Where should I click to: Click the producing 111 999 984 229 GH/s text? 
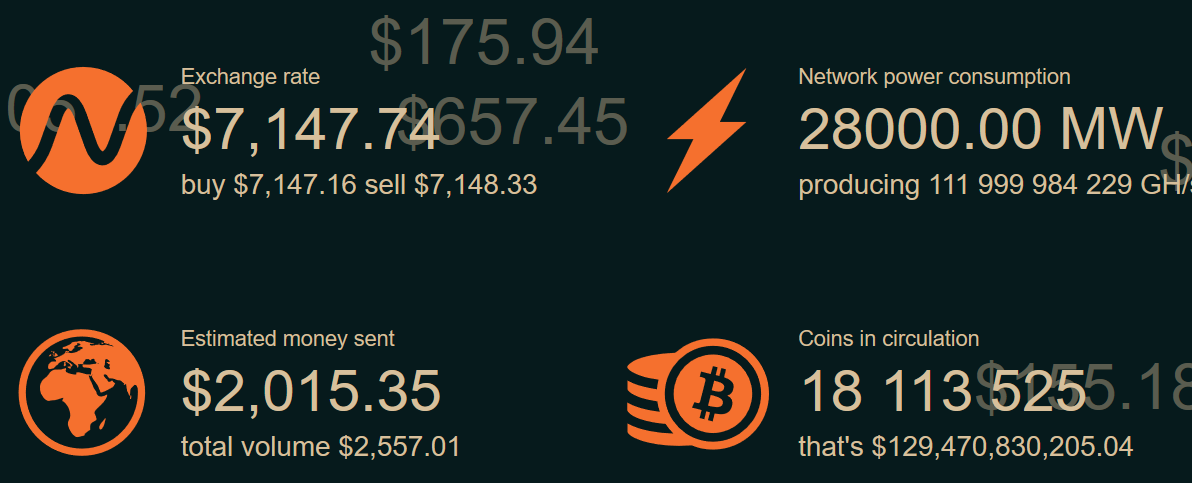click(x=995, y=185)
